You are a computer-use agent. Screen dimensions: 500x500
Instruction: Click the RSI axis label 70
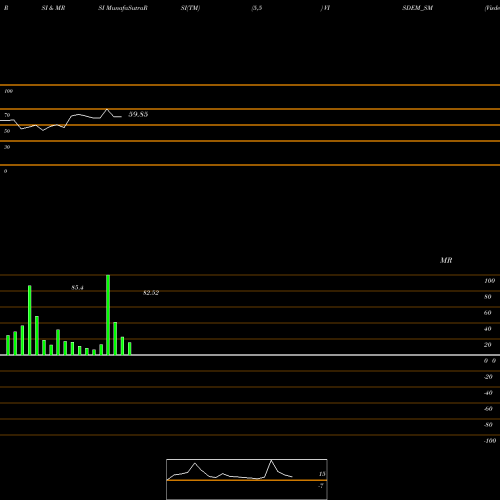[7, 115]
